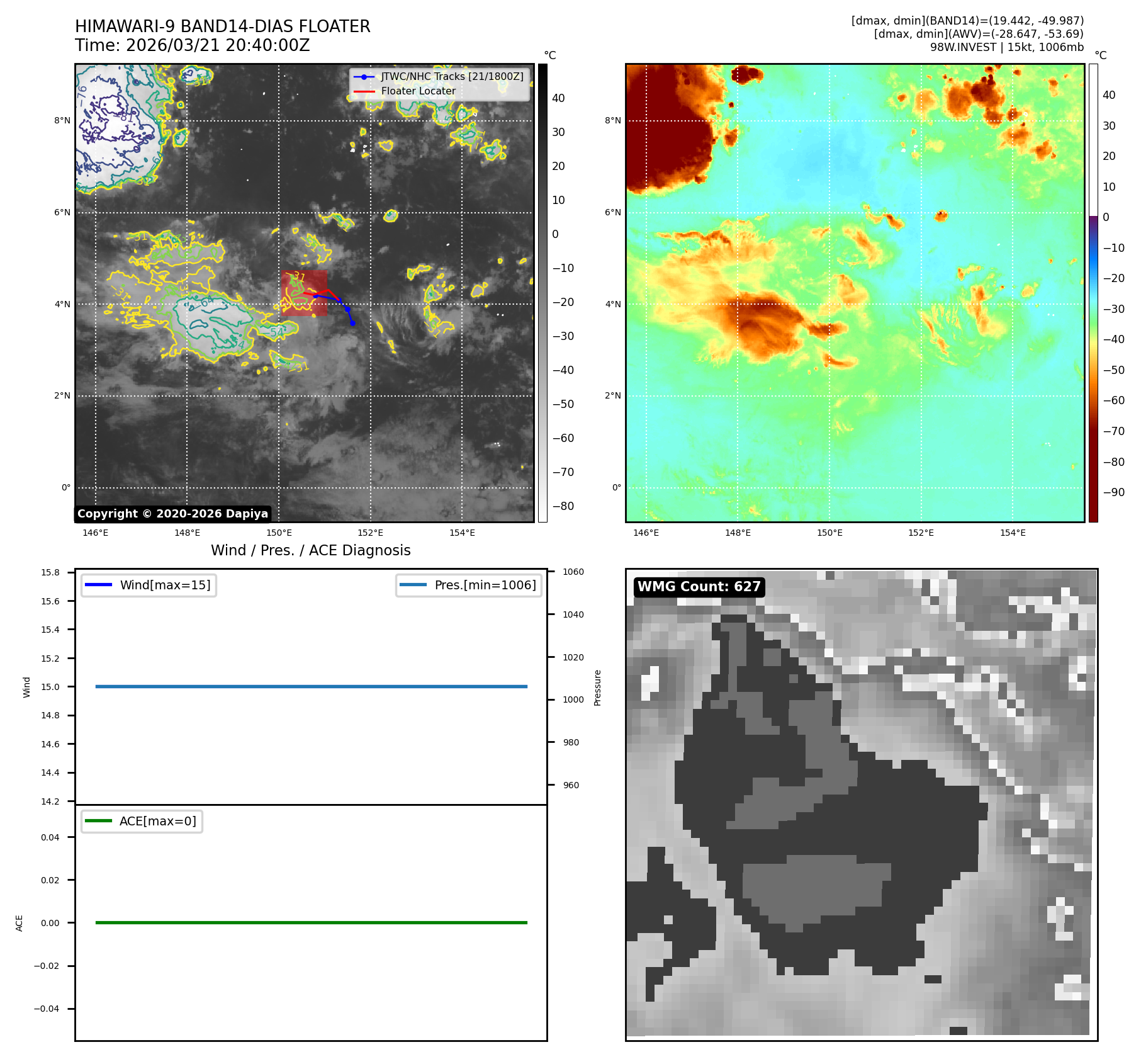The width and height of the screenshot is (1141, 1064).
Task: Click the Wind / Pres. / ACE Diagnosis title
Action: (310, 550)
